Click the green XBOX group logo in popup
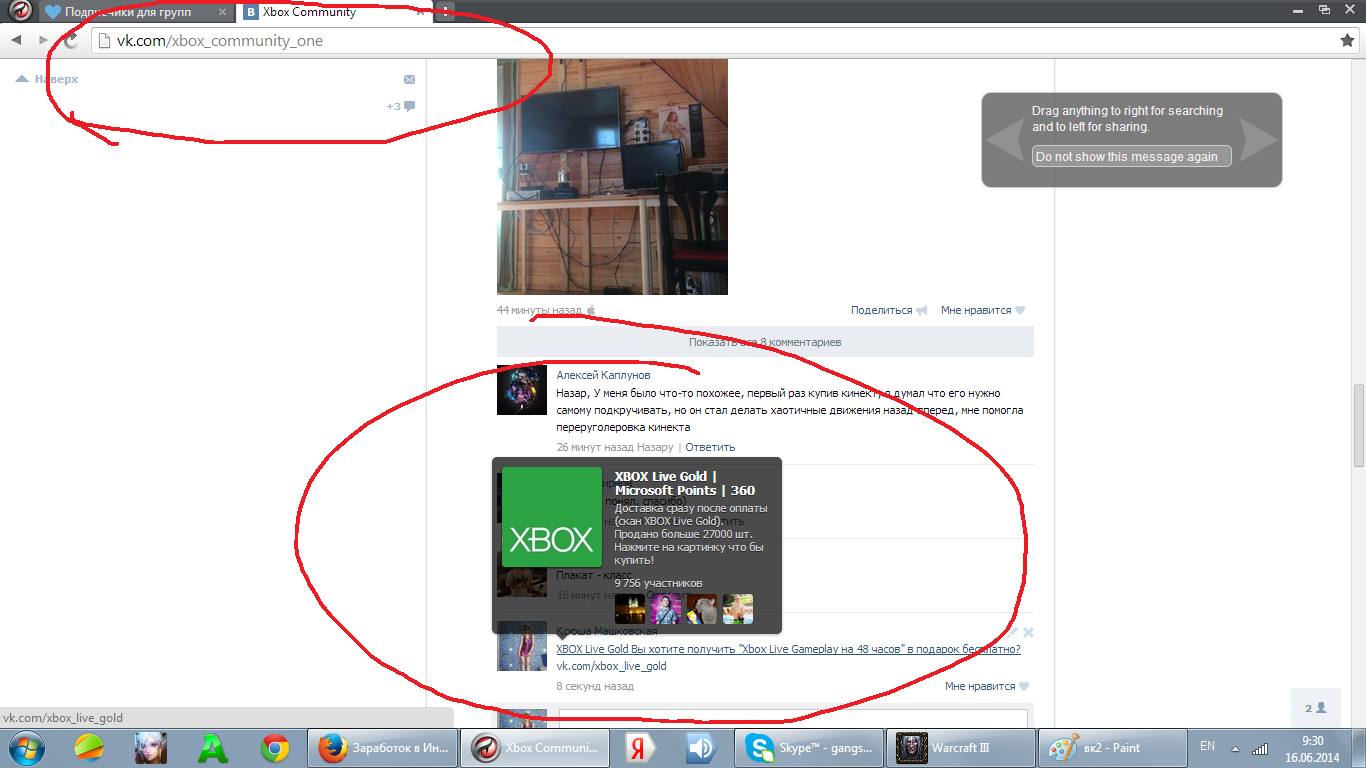The width and height of the screenshot is (1366, 768). point(551,517)
